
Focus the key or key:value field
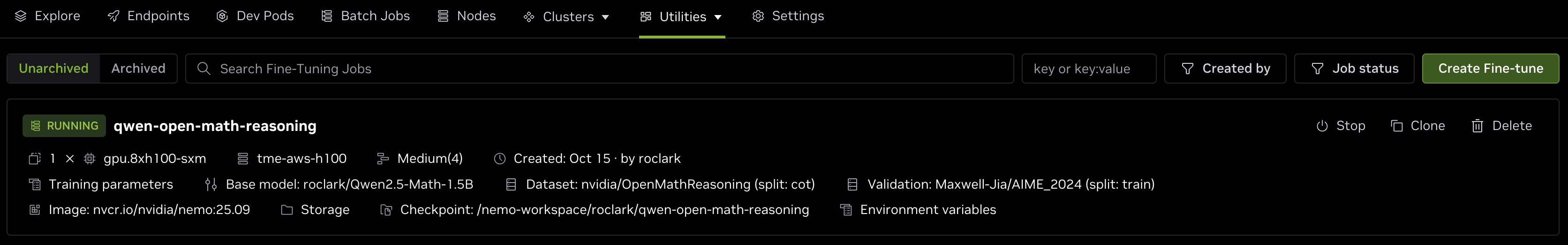tap(1088, 69)
